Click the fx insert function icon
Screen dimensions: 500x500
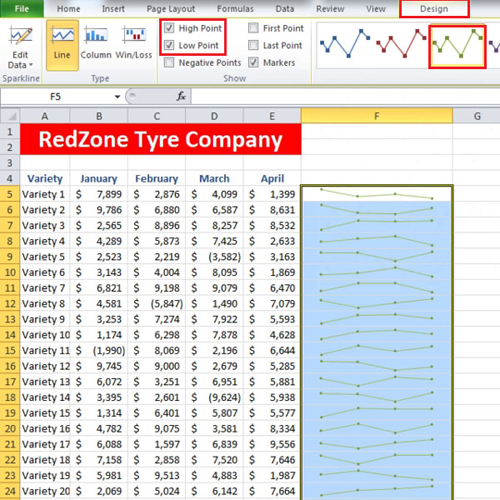tap(181, 97)
